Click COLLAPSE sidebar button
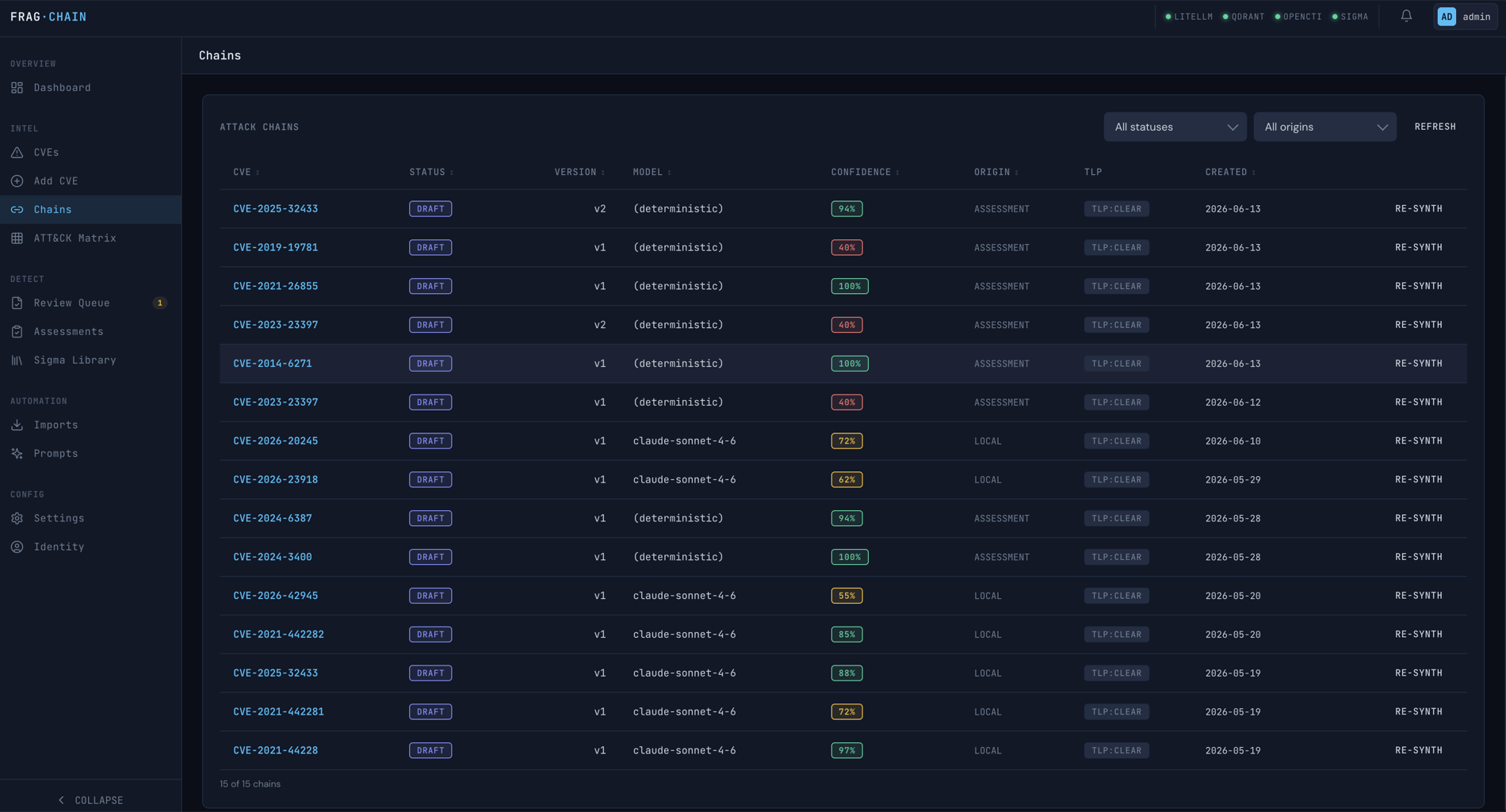The width and height of the screenshot is (1506, 812). pos(90,800)
